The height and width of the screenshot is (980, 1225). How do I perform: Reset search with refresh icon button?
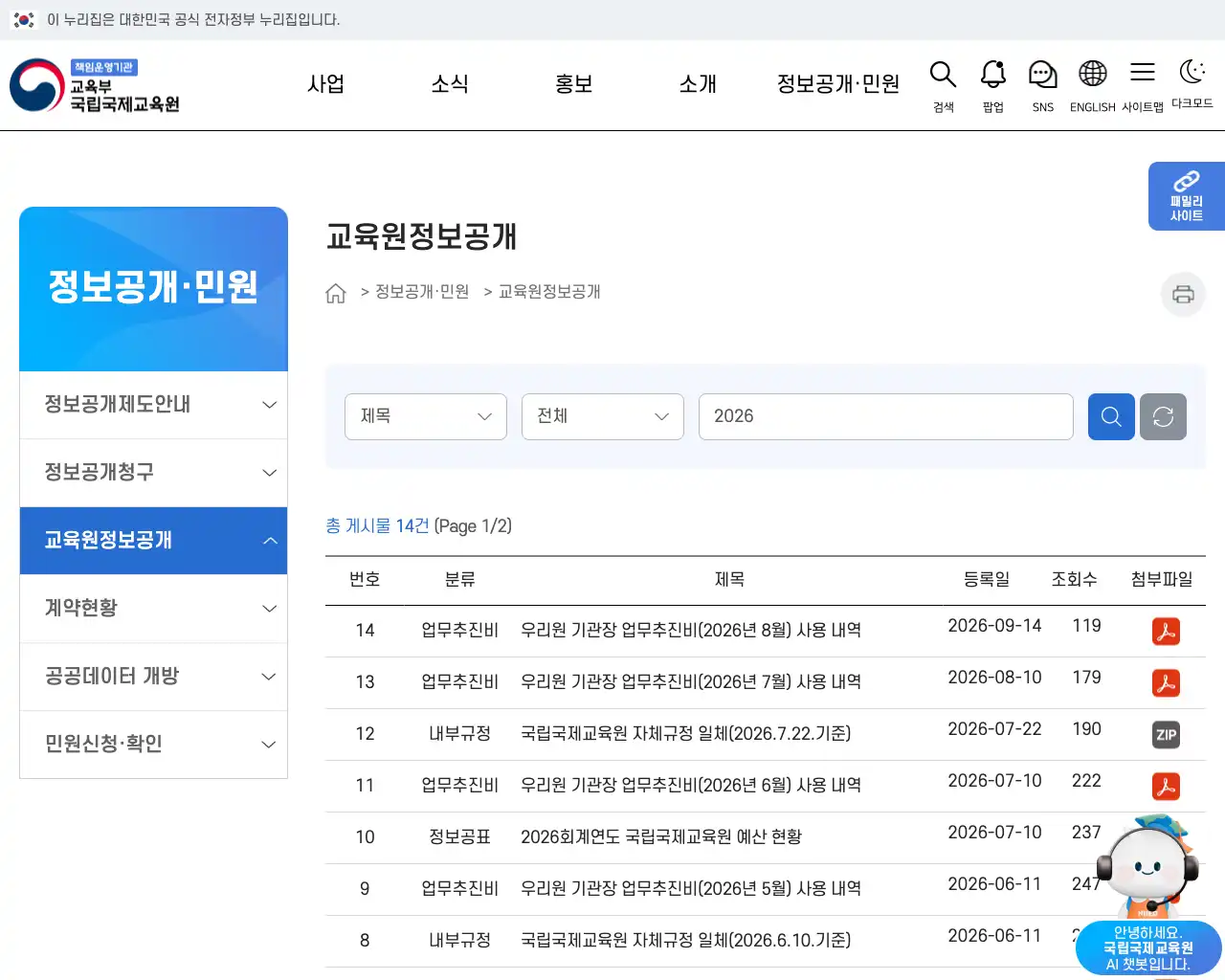[x=1163, y=416]
